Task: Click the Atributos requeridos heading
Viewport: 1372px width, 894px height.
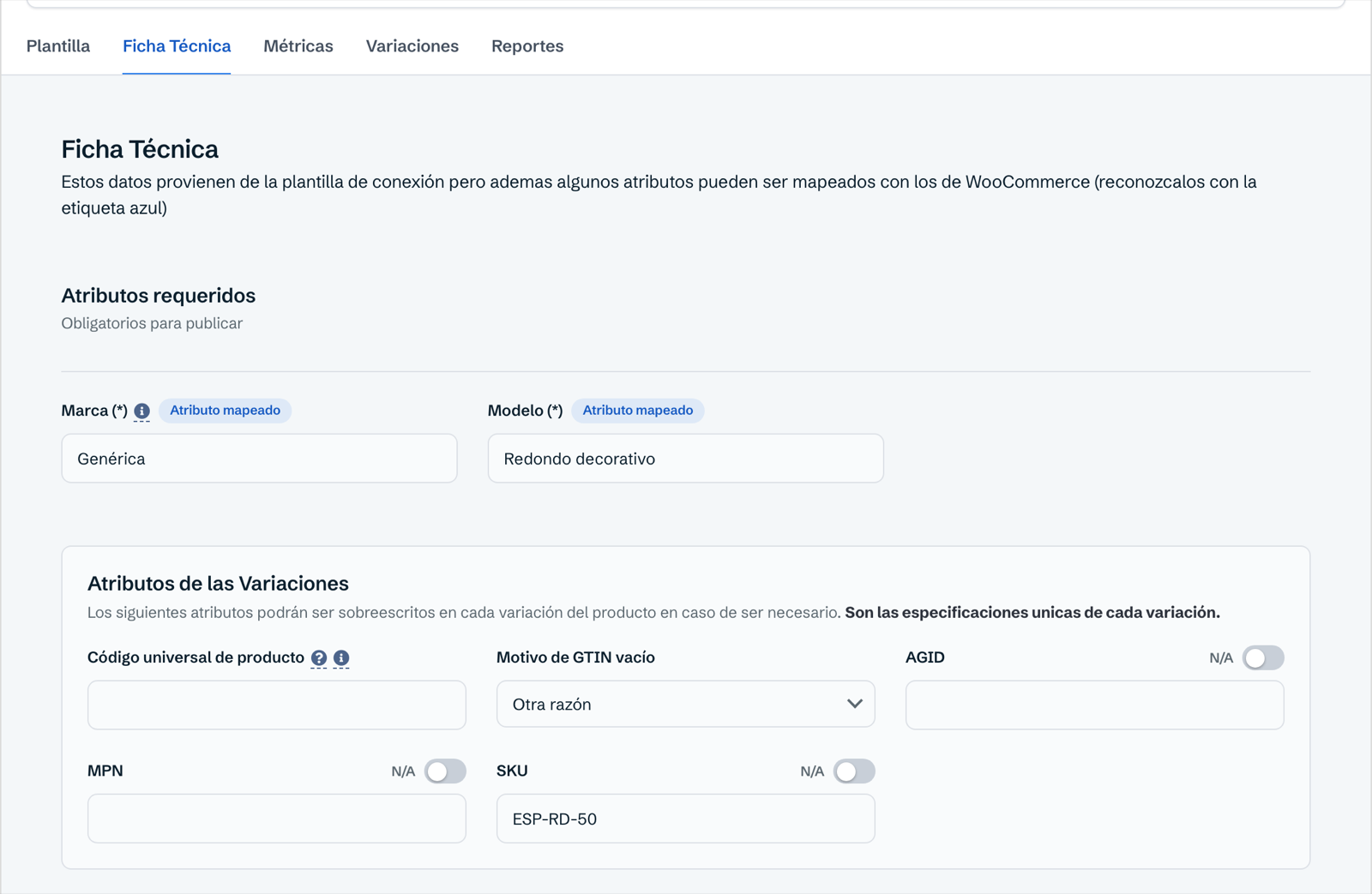Action: coord(159,296)
